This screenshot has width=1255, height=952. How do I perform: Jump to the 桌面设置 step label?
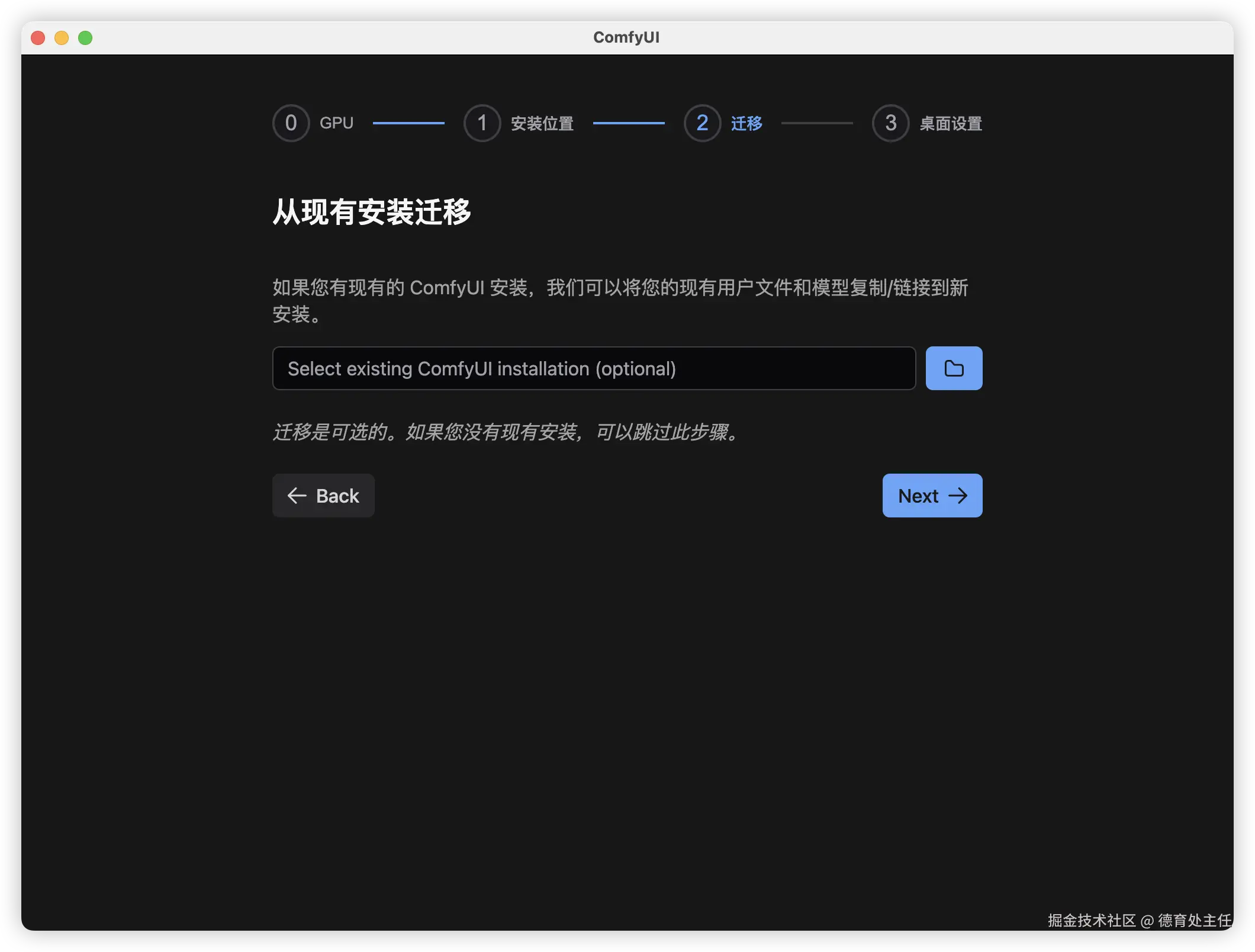(950, 124)
